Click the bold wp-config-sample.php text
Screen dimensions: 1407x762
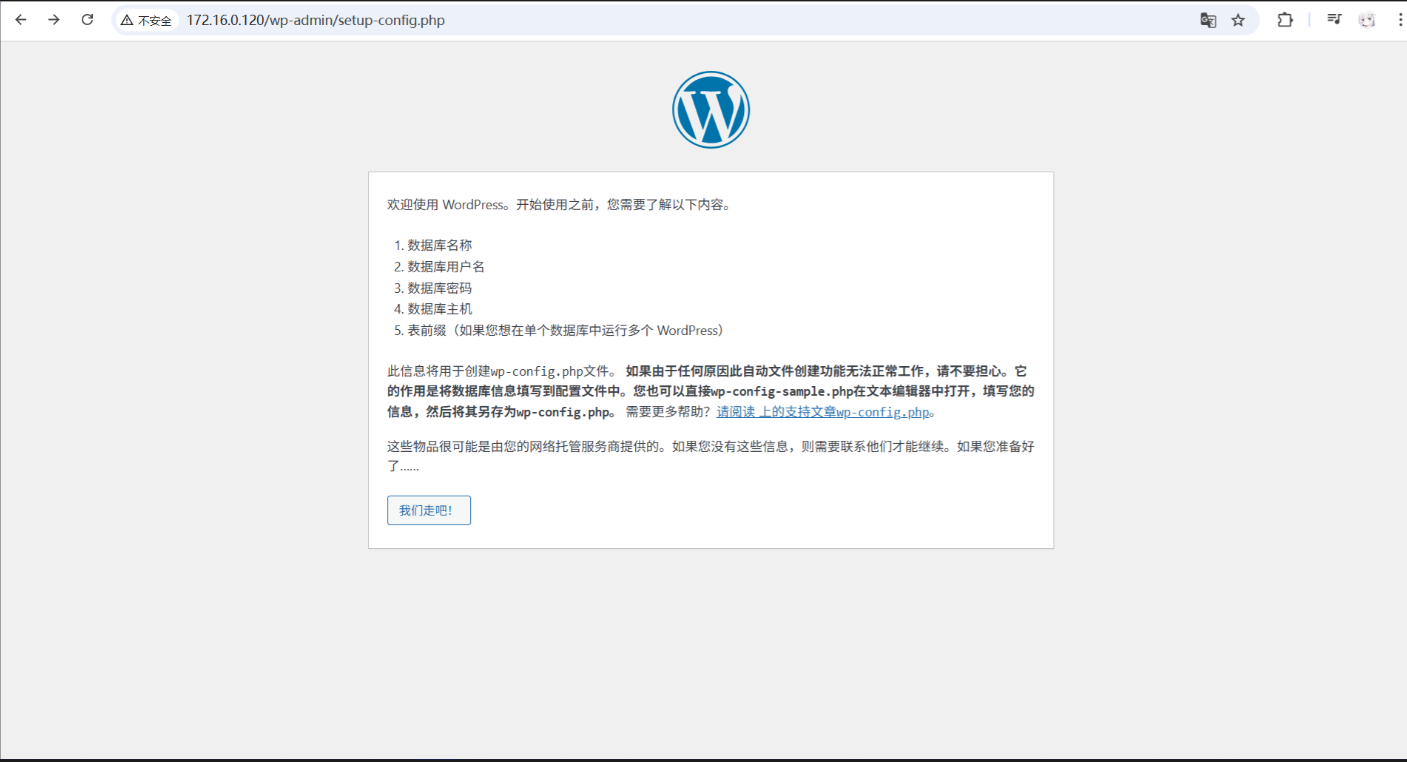pos(782,391)
